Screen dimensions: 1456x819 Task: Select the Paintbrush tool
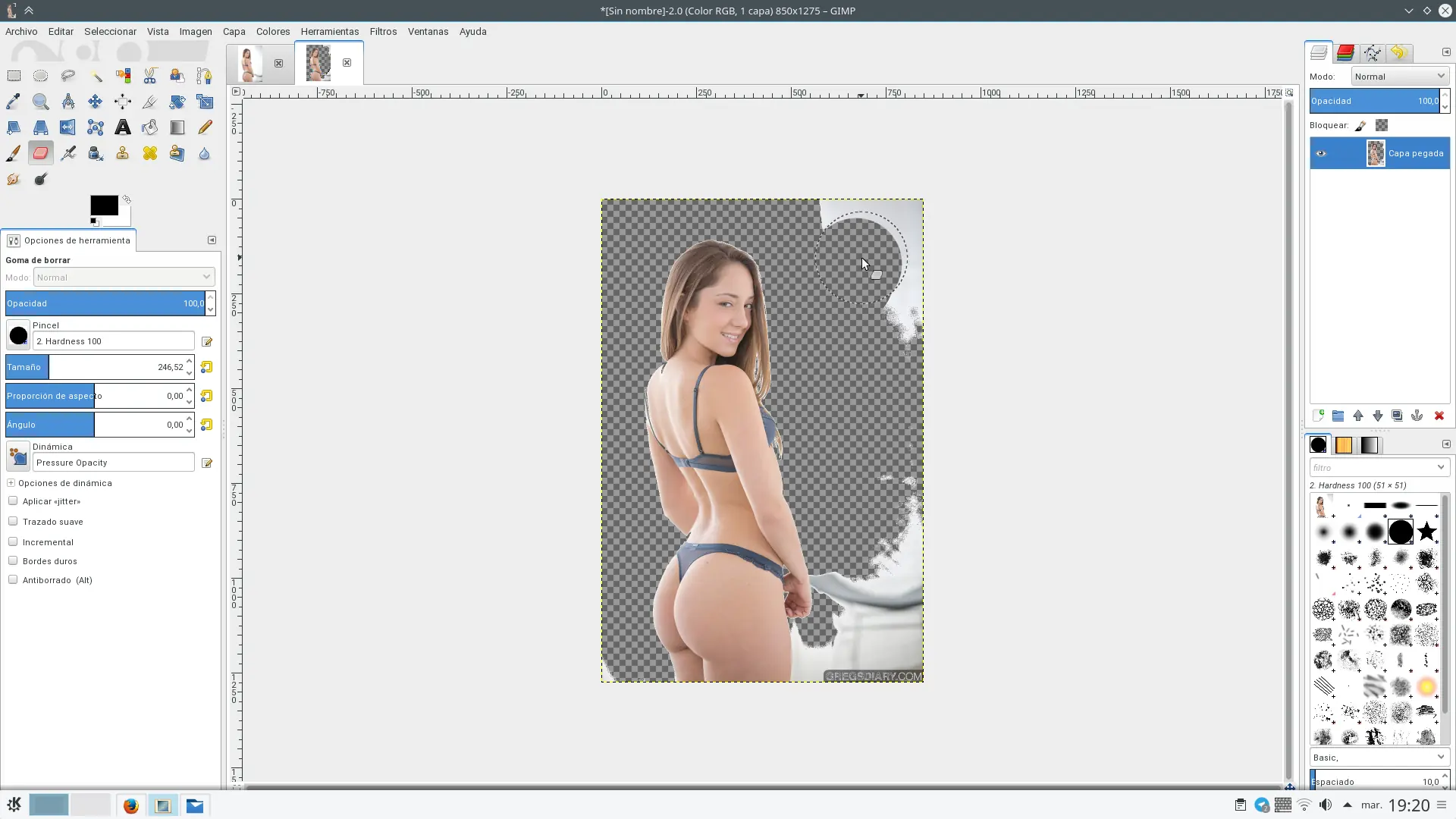click(14, 153)
